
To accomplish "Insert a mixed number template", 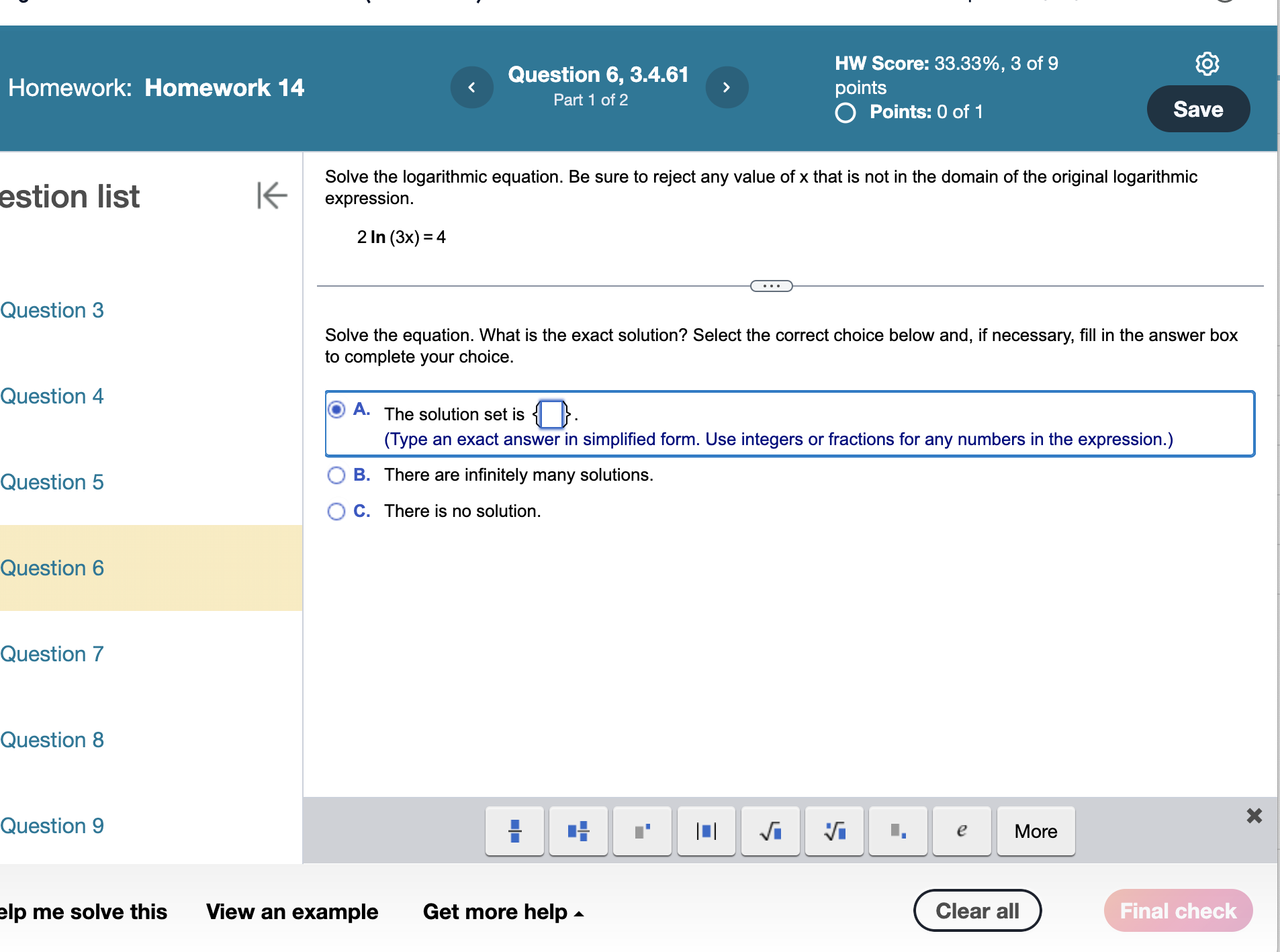I will coord(578,831).
